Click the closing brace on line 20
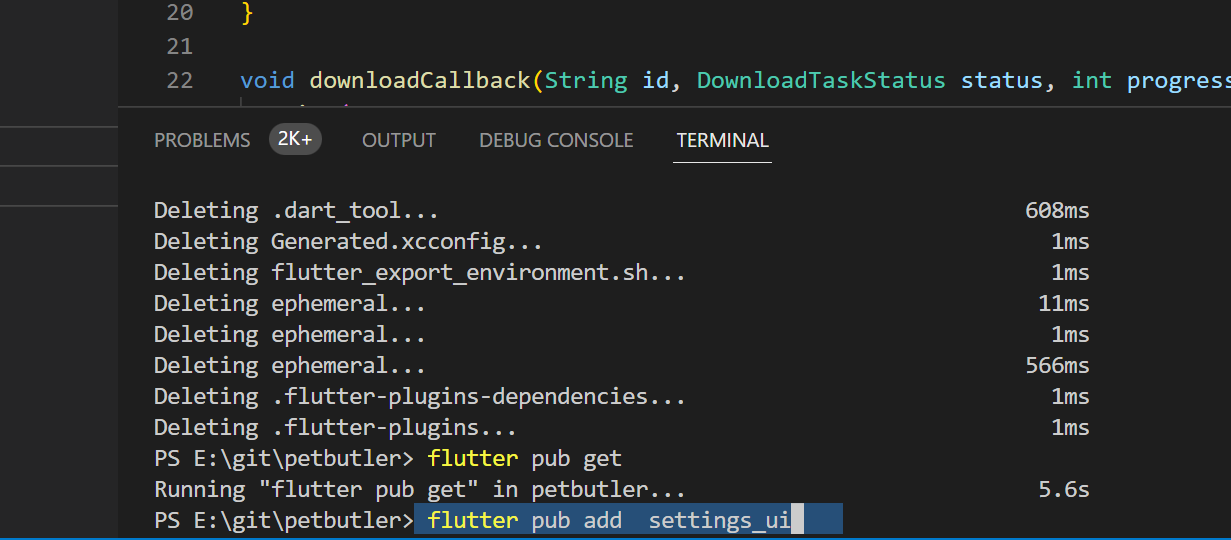This screenshot has height=540, width=1231. (248, 12)
